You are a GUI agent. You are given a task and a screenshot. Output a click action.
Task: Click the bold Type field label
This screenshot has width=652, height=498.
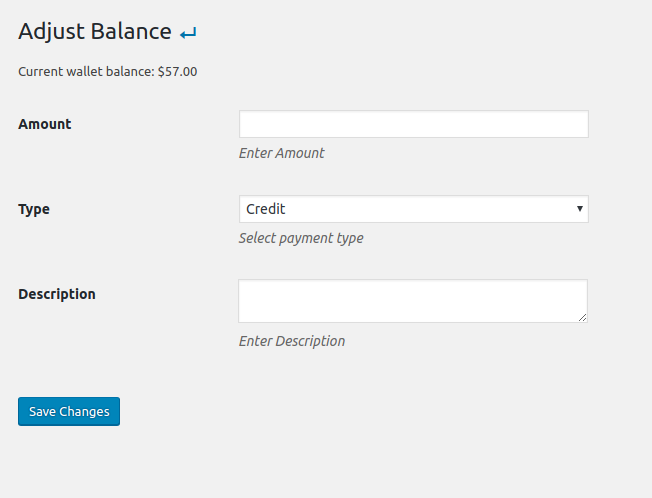[x=34, y=209]
